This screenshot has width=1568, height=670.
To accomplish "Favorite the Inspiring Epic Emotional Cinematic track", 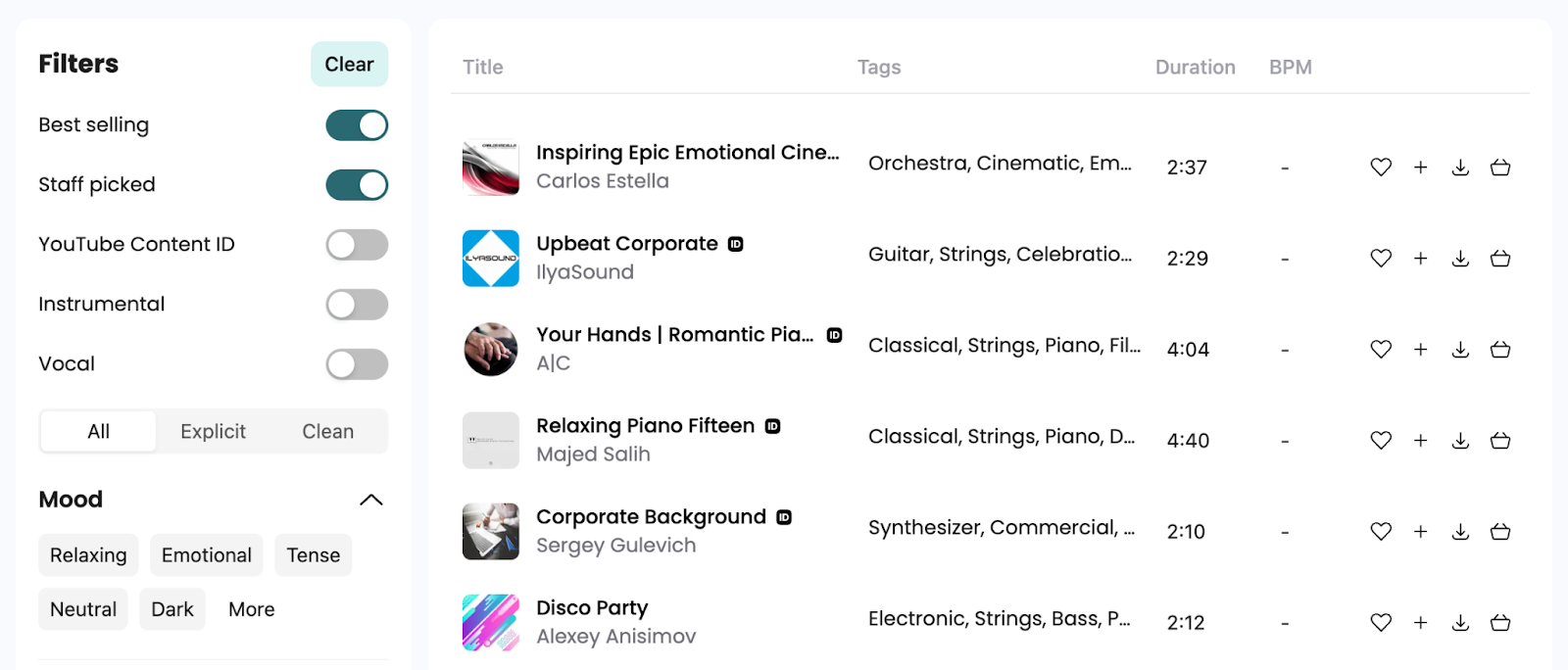I will pos(1380,167).
